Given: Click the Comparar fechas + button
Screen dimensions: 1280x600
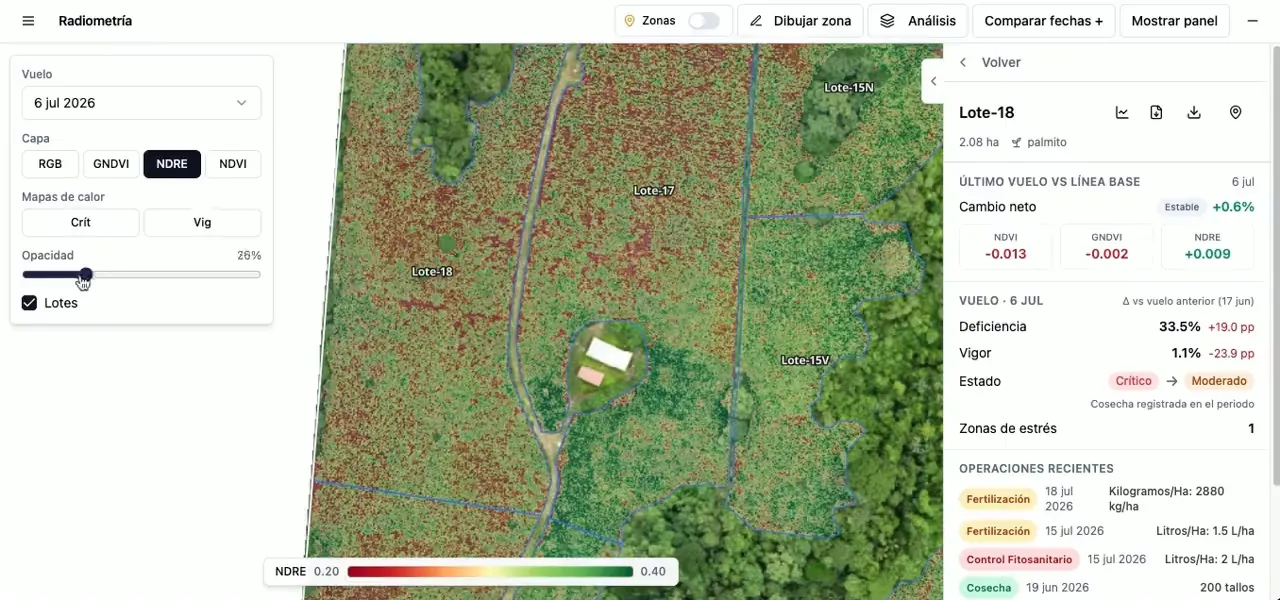Looking at the screenshot, I should pos(1043,21).
